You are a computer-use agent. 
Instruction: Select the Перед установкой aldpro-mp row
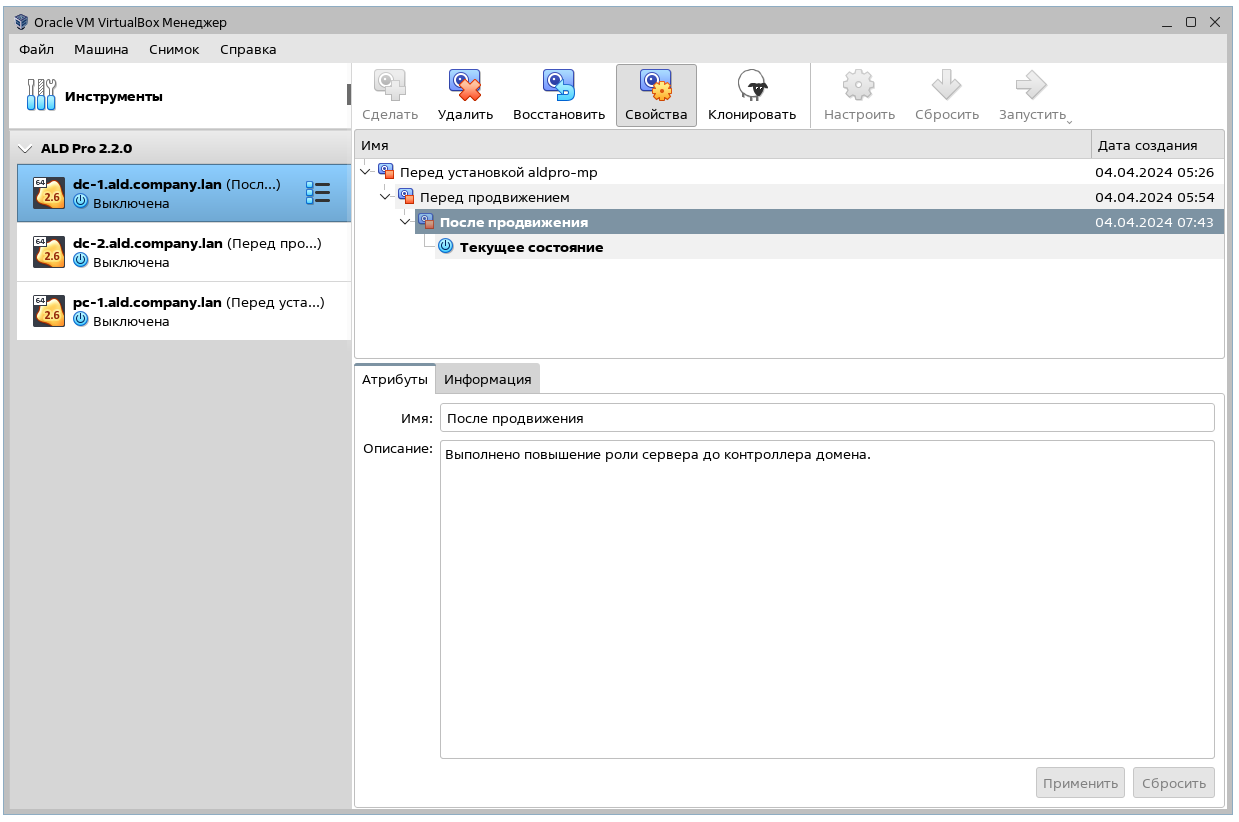[789, 172]
